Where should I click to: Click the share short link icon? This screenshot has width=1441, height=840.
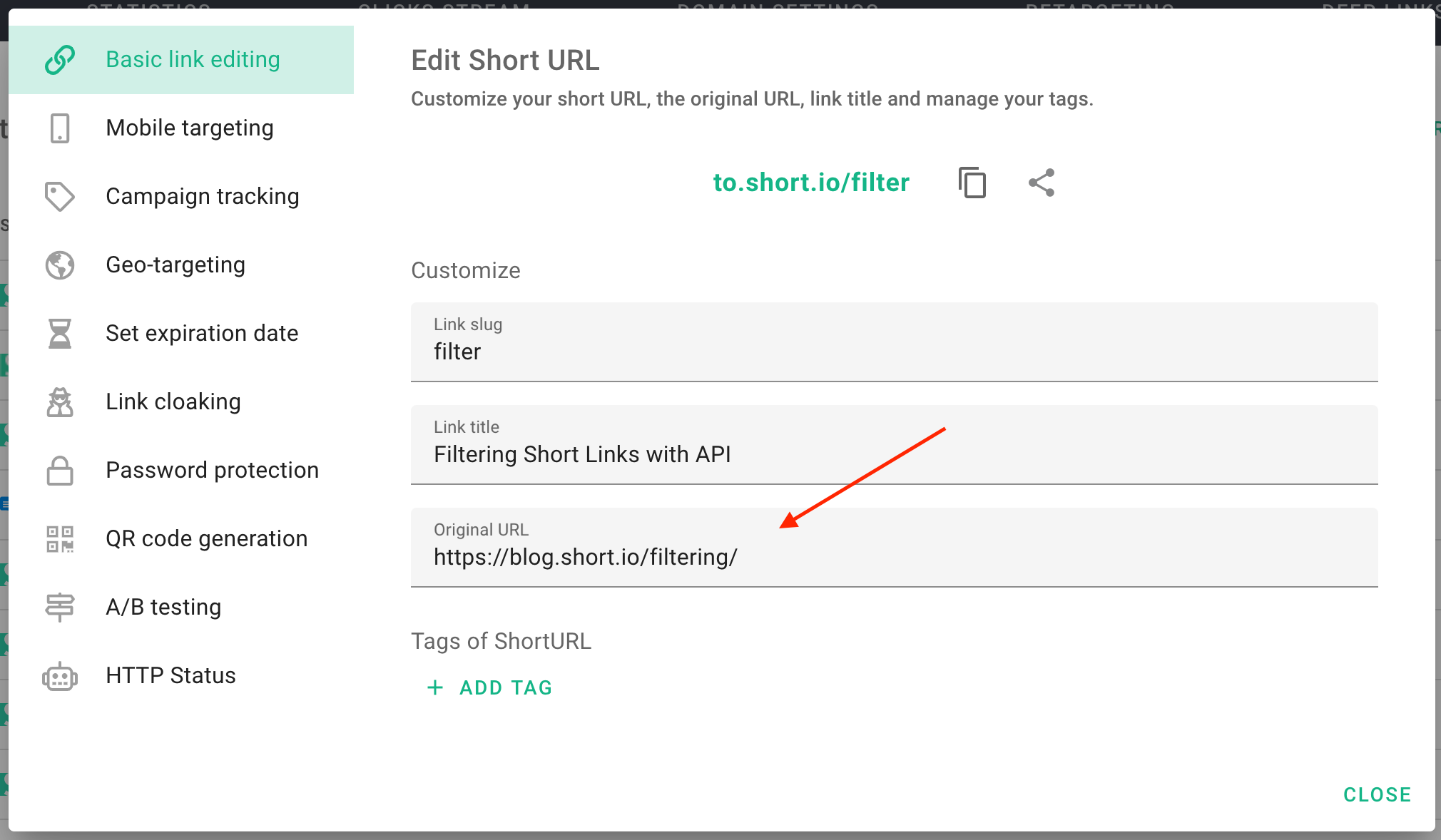tap(1042, 183)
